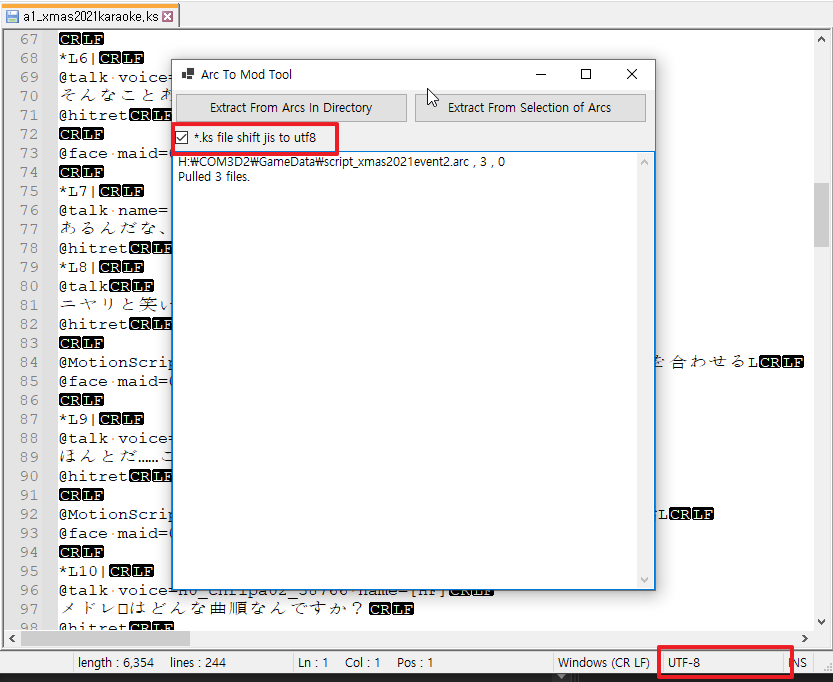This screenshot has height=682, width=833.
Task: Click the down-arrow icon on the dialog scrollbar
Action: 645,578
